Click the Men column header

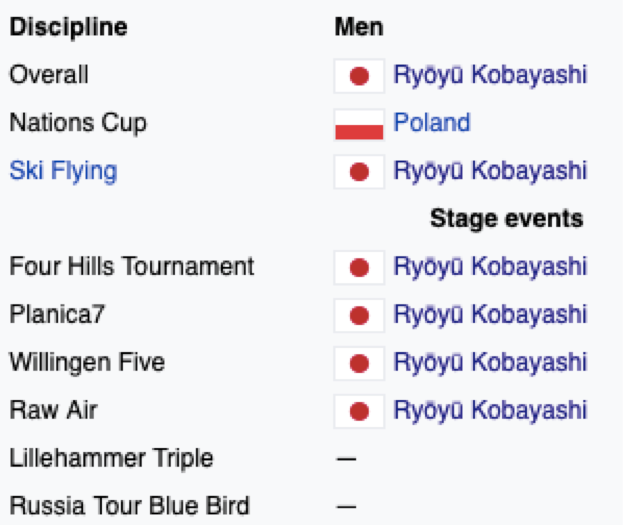(x=359, y=27)
